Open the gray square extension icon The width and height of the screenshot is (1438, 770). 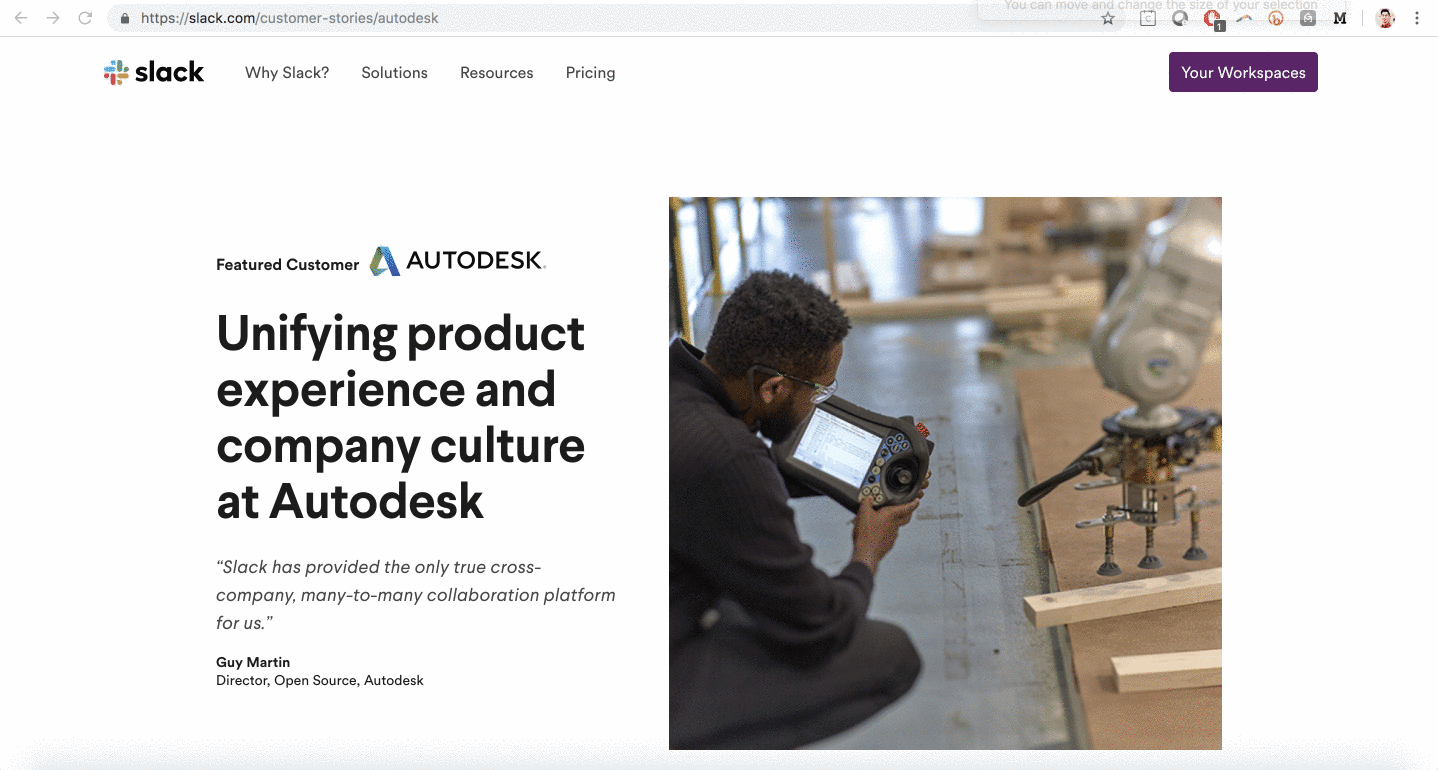tap(1308, 18)
